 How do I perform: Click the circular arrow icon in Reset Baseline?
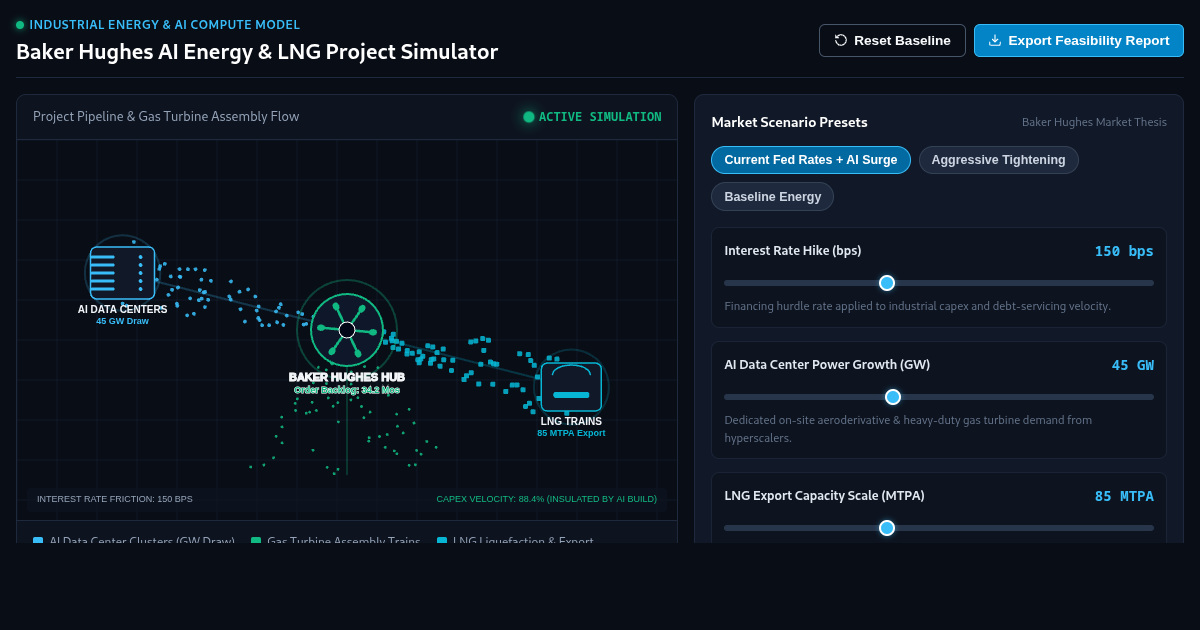(841, 41)
